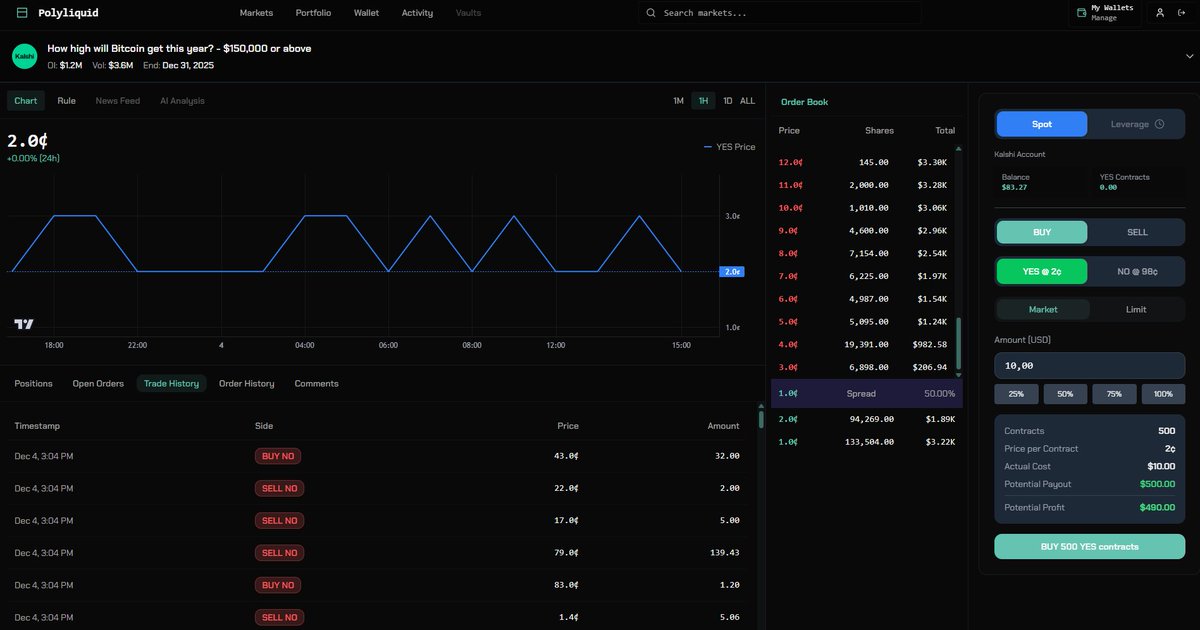Open the Order History tab
The width and height of the screenshot is (1200, 630).
coord(246,384)
